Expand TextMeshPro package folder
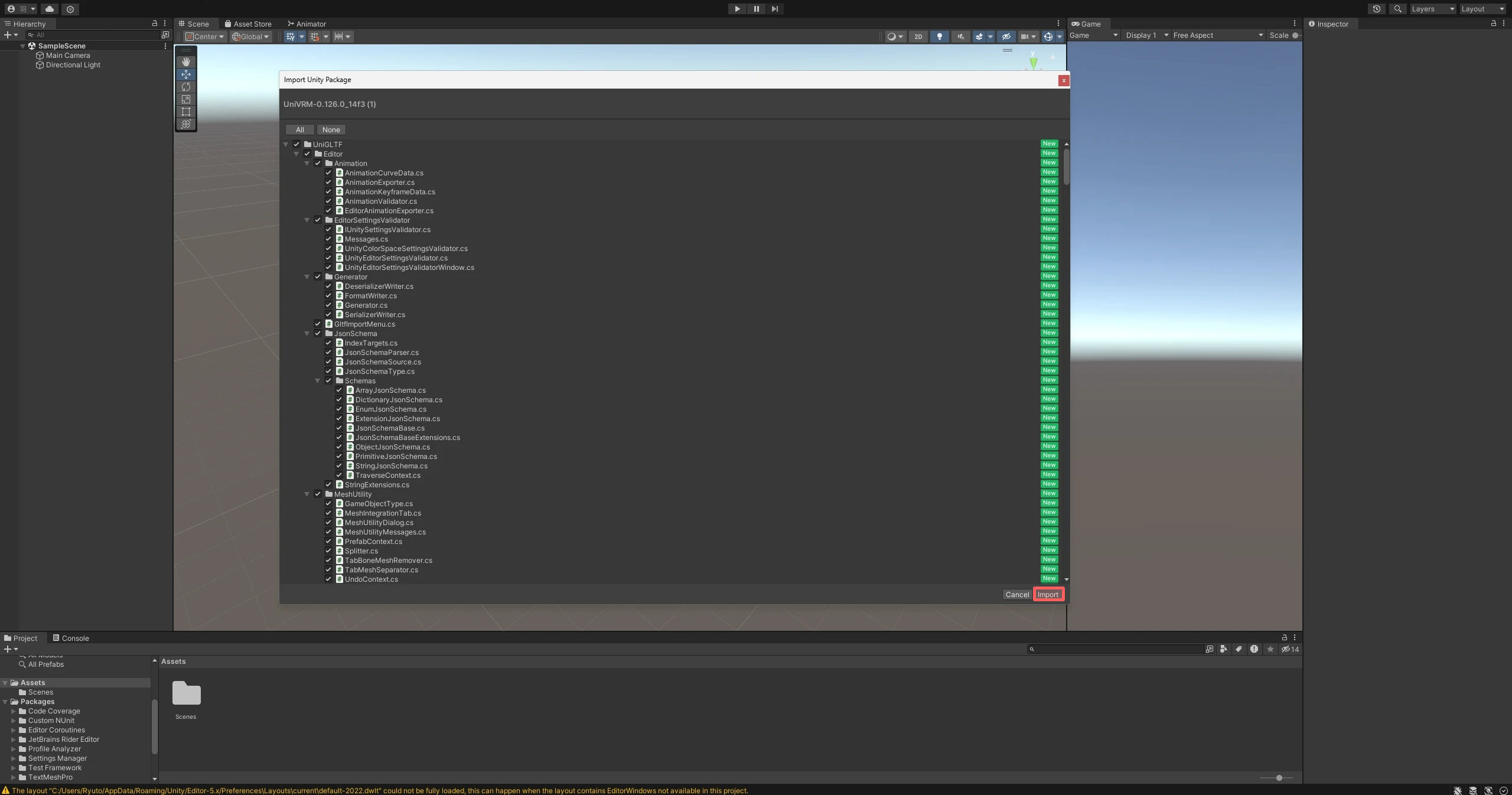Image resolution: width=1512 pixels, height=795 pixels. point(14,777)
